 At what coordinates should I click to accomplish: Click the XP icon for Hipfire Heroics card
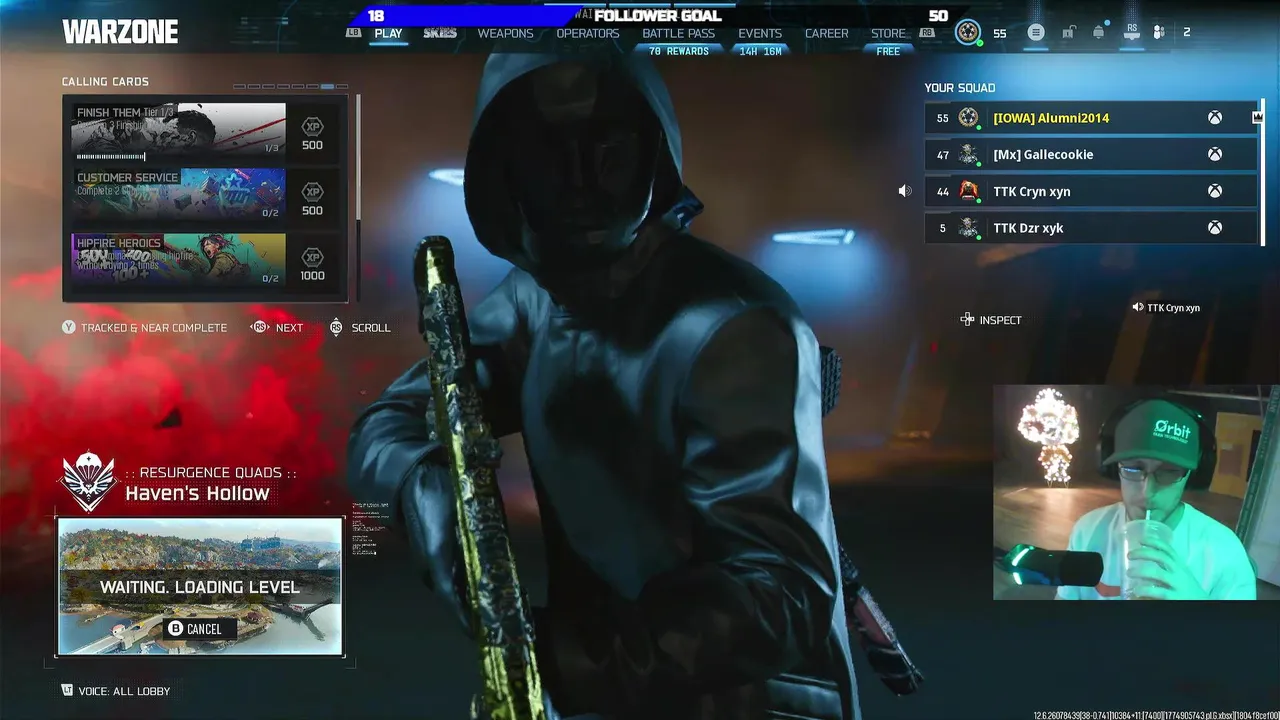pos(312,257)
